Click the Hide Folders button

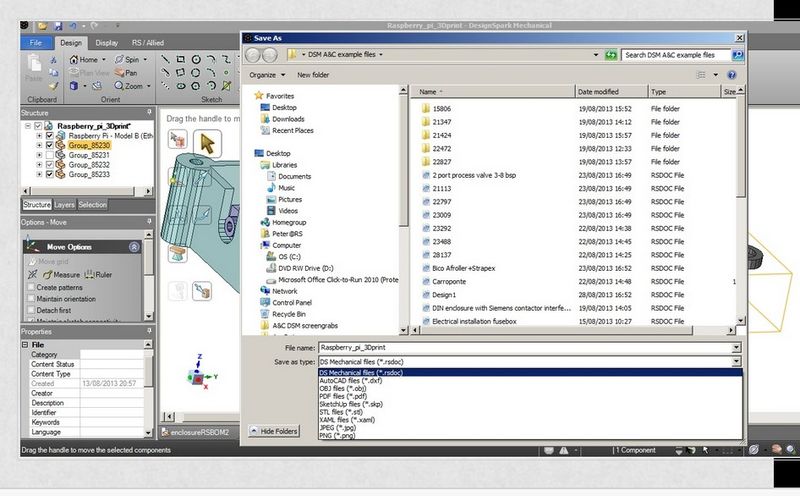[x=273, y=431]
